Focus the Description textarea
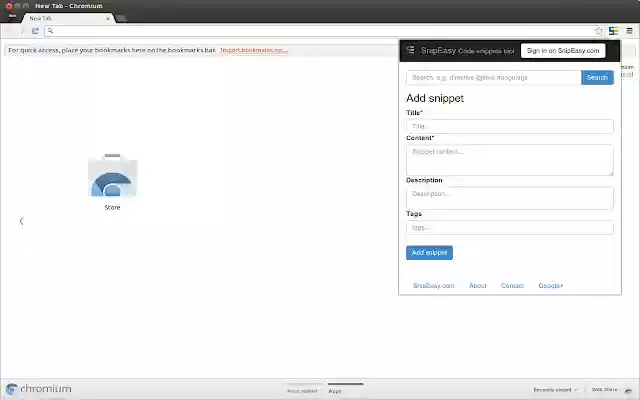 pyautogui.click(x=510, y=198)
